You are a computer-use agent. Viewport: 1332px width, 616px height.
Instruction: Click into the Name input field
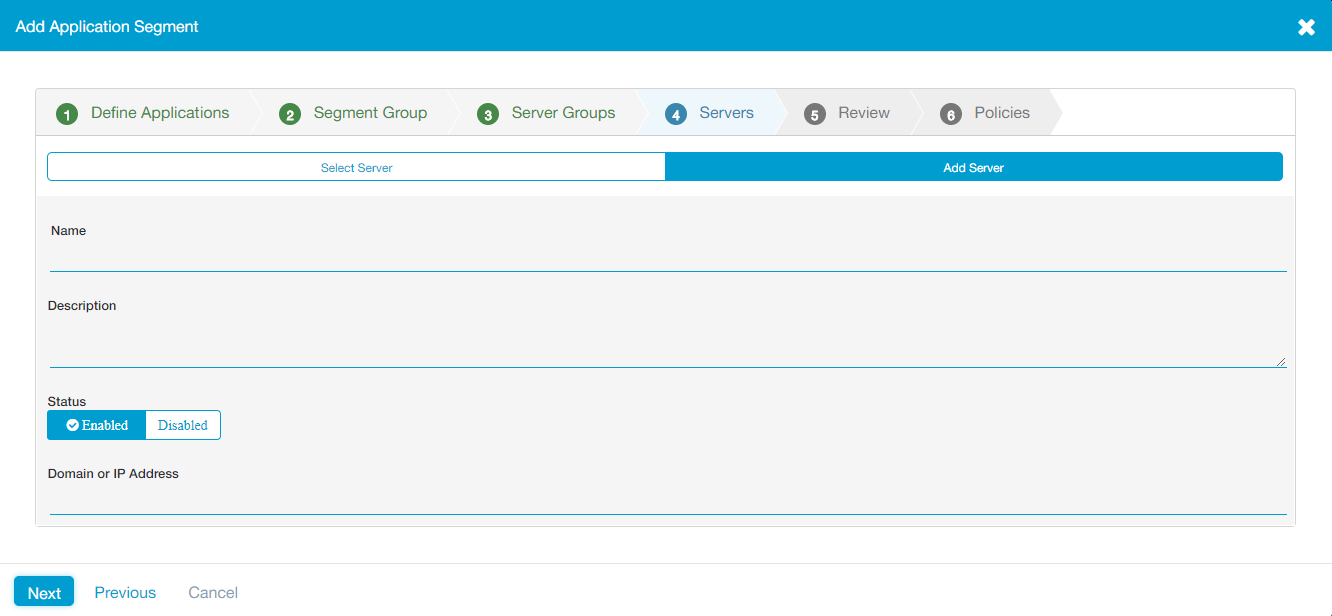tap(667, 257)
